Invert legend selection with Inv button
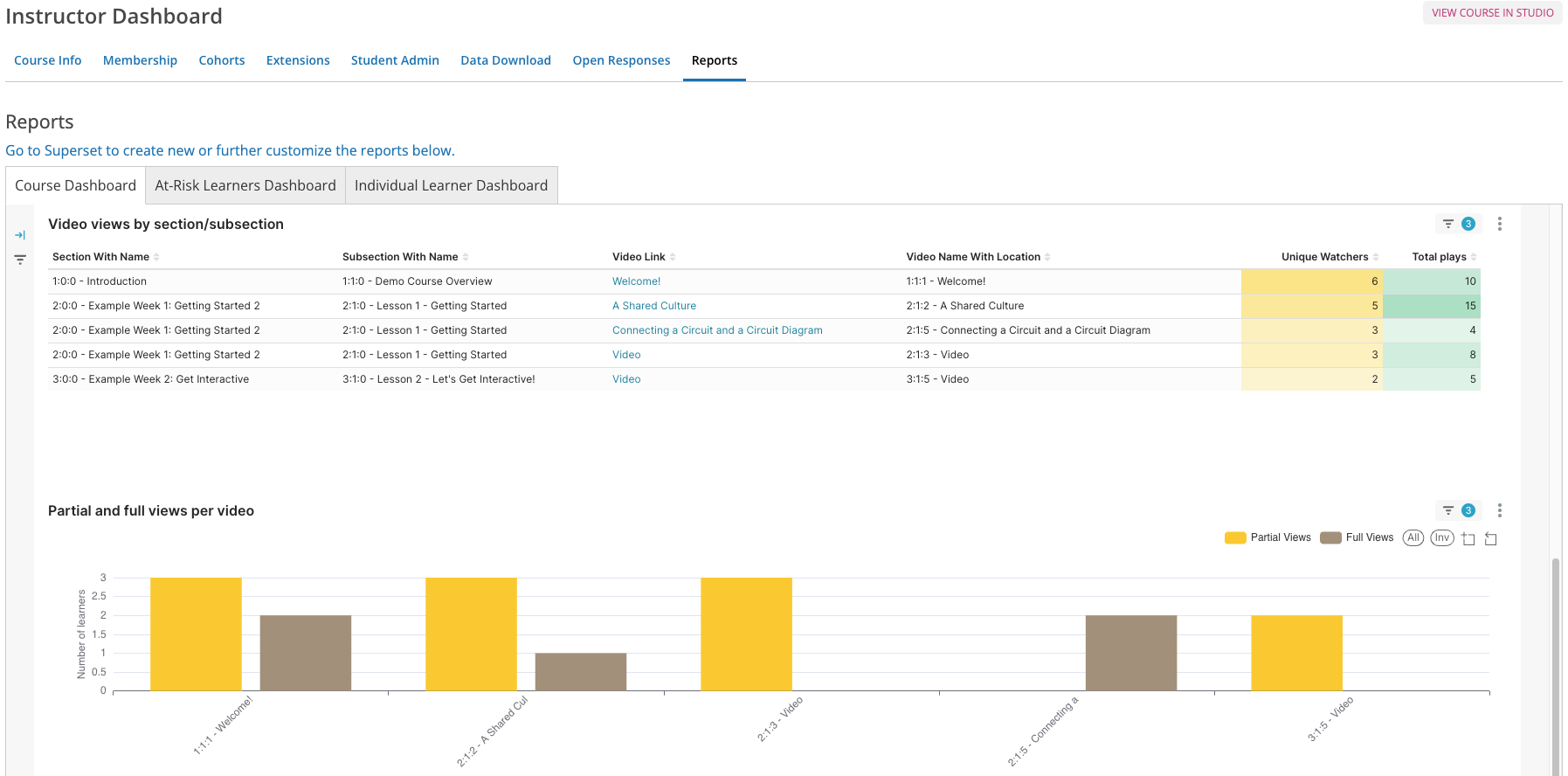 1442,537
